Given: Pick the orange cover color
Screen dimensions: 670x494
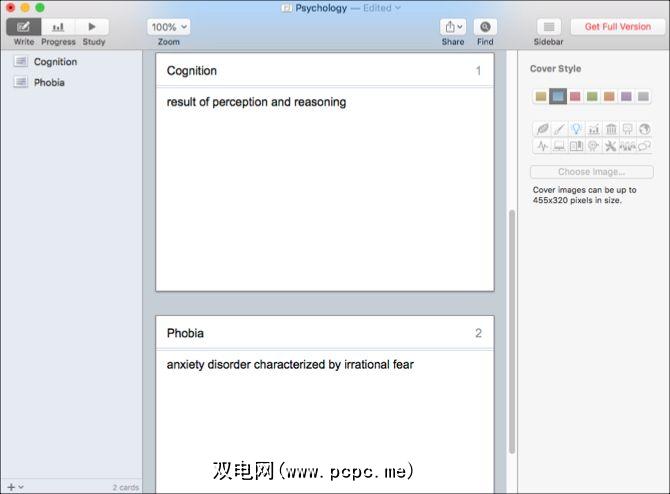Looking at the screenshot, I should pyautogui.click(x=609, y=96).
